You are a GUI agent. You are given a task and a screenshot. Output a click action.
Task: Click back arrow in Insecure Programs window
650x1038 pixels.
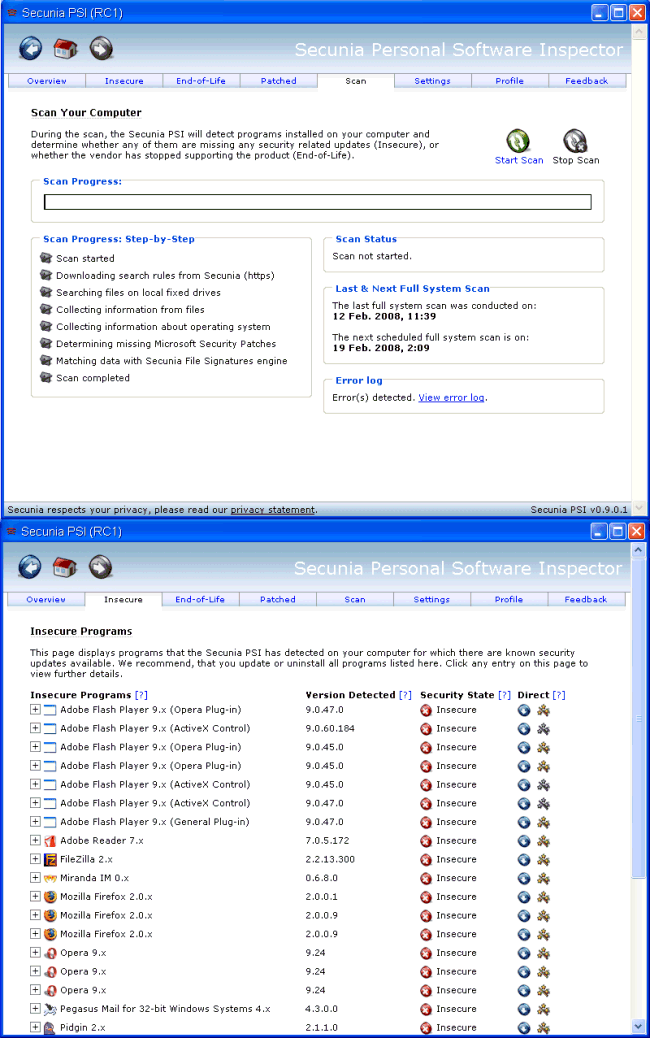pyautogui.click(x=30, y=567)
